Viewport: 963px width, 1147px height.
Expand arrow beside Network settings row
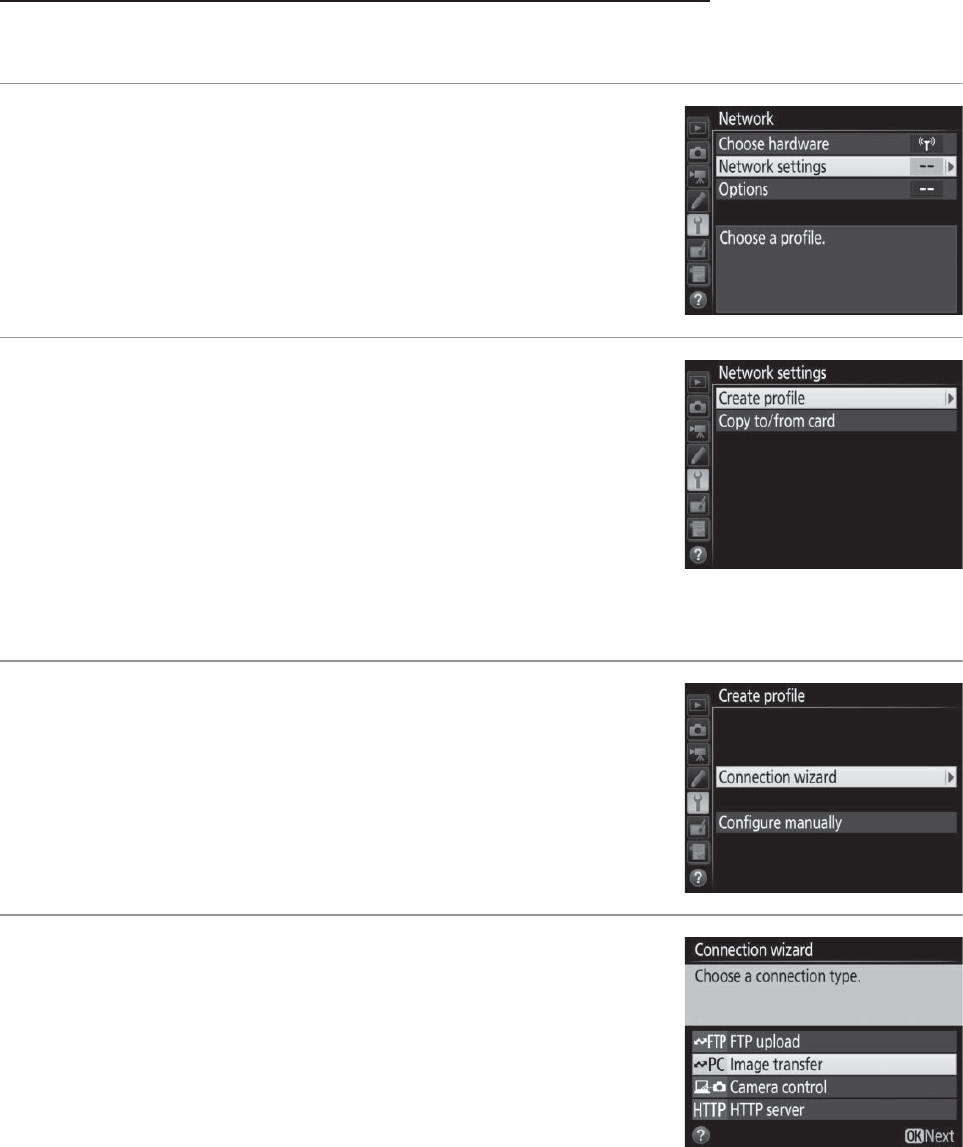951,167
